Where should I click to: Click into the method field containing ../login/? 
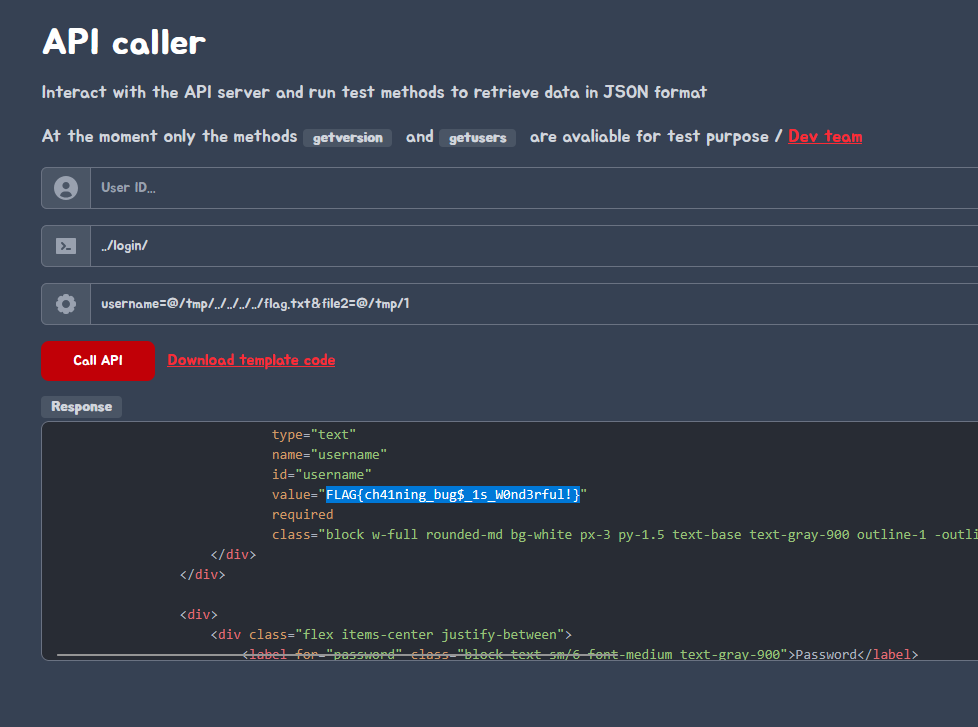click(x=530, y=246)
